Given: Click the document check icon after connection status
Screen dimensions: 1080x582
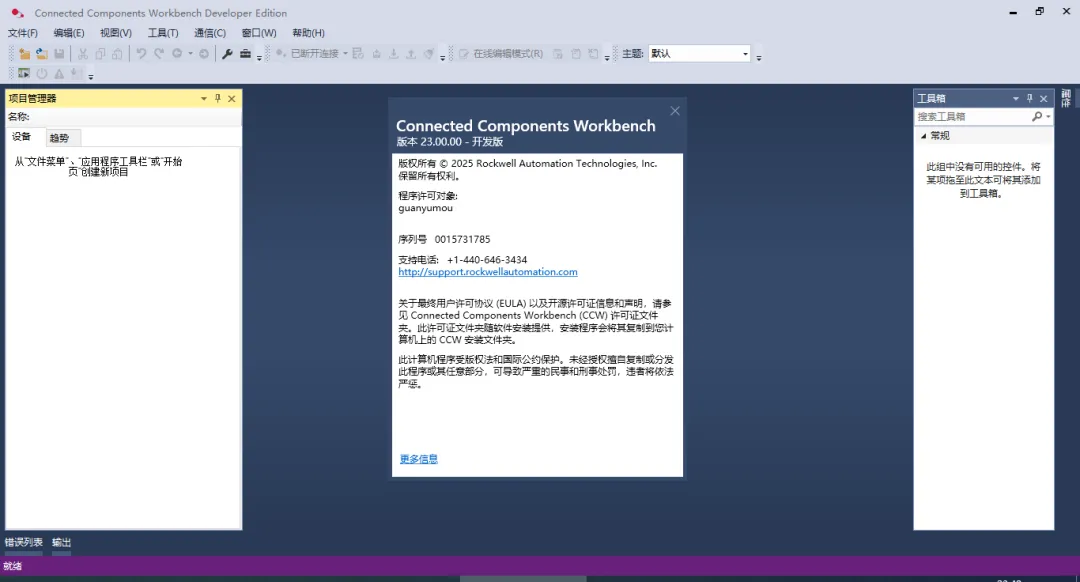Looking at the screenshot, I should (x=358, y=54).
